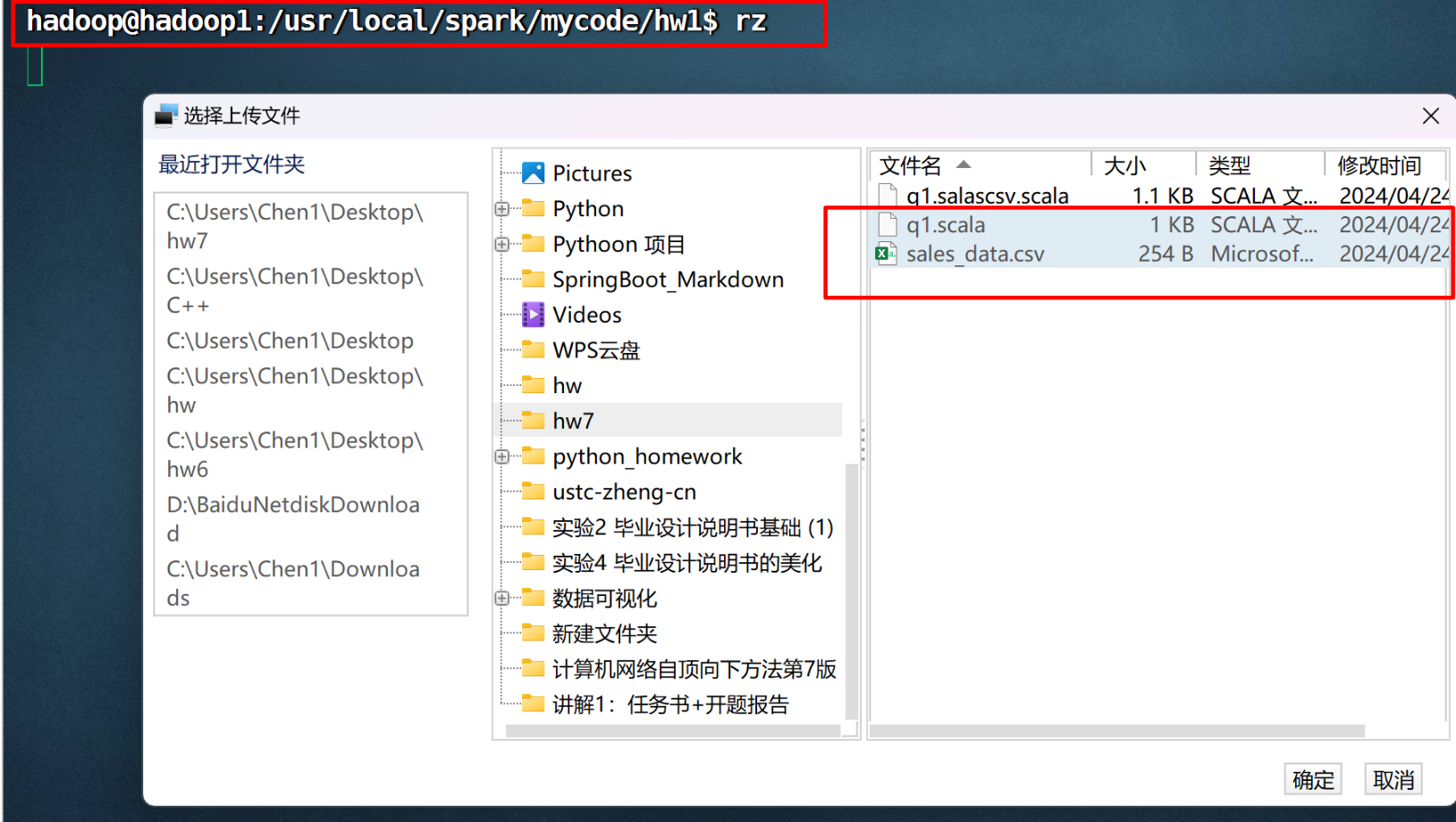Click the 取消 button
Screen dimensions: 1456x822
[1393, 778]
